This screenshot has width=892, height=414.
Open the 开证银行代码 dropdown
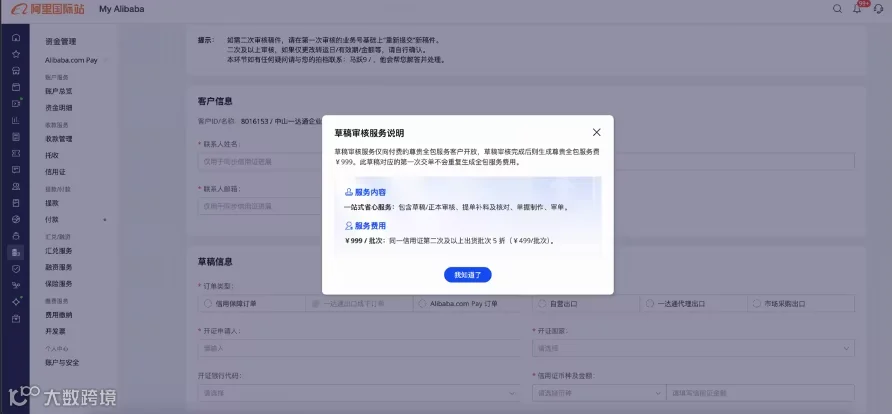359,393
